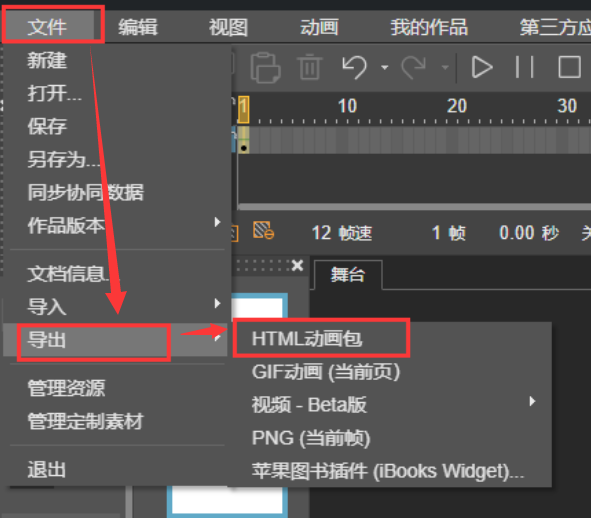Stop the animation playback

click(x=569, y=67)
